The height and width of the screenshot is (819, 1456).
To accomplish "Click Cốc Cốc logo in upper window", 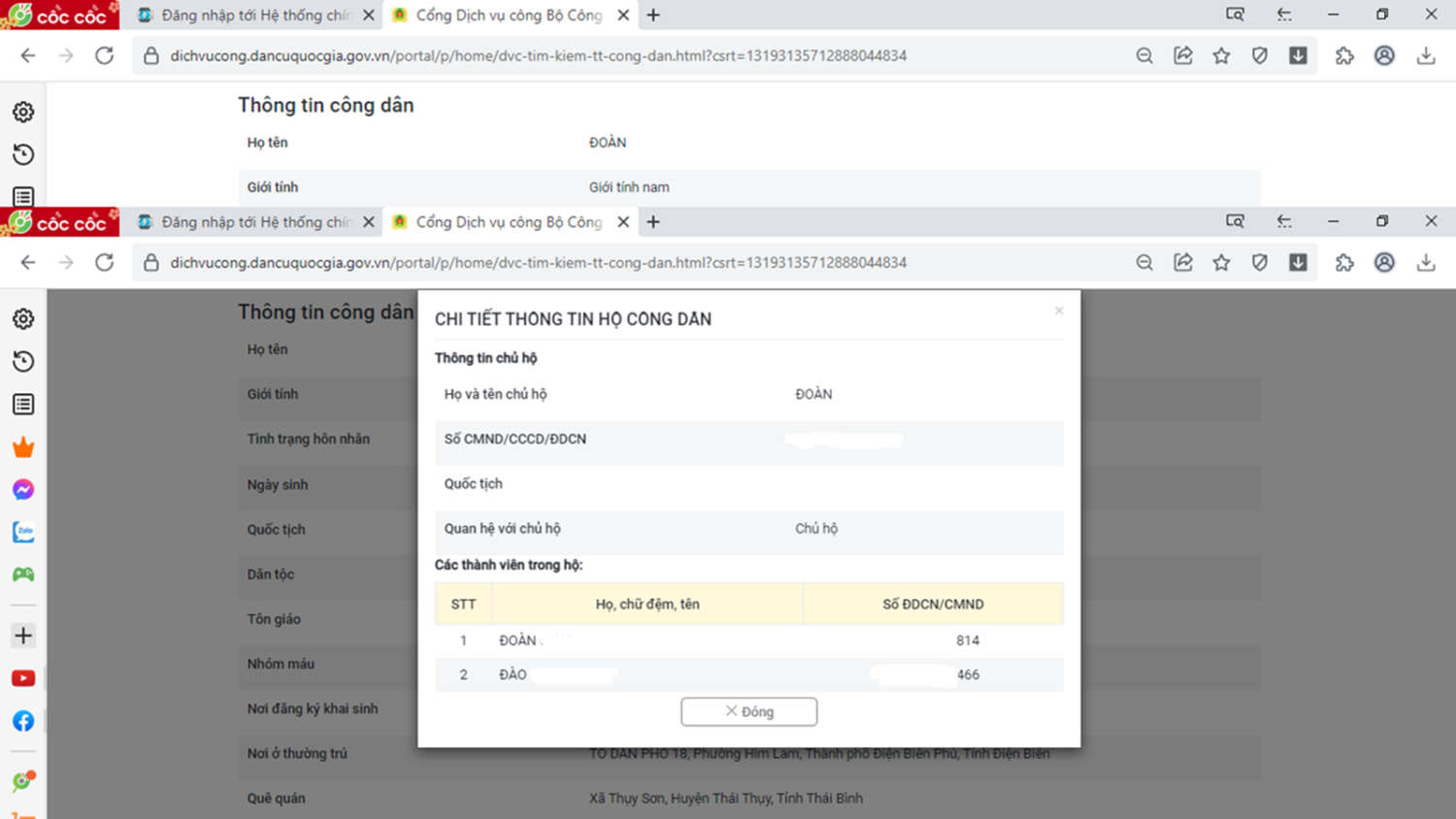I will coord(60,15).
